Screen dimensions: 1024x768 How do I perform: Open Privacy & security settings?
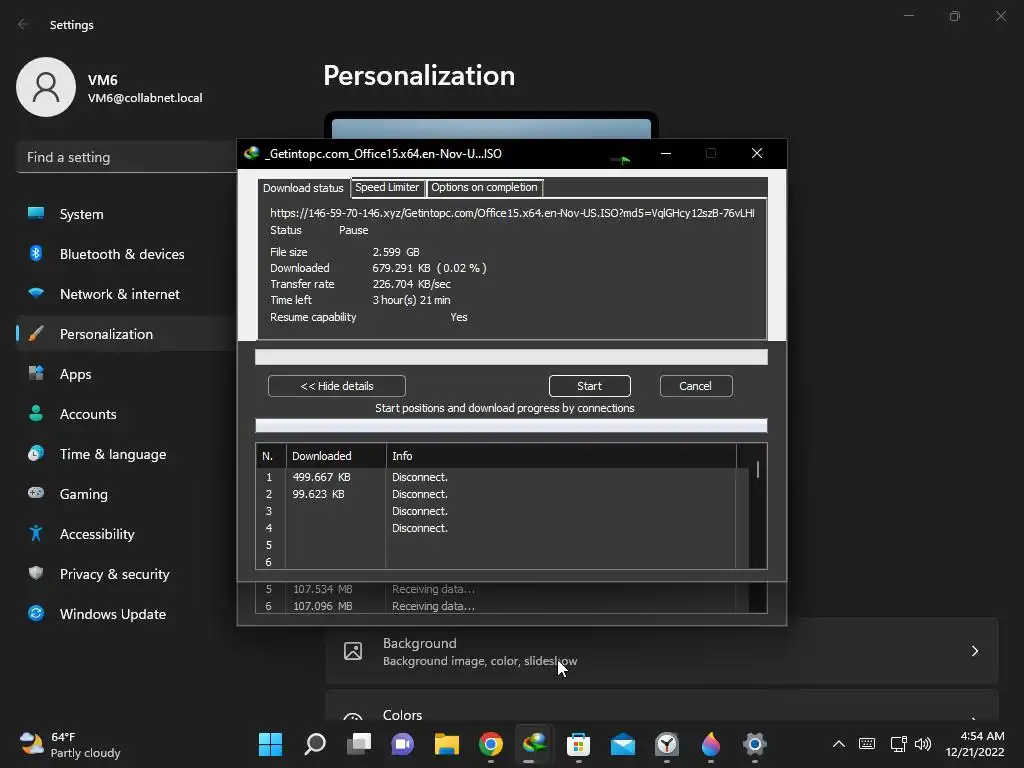124,574
